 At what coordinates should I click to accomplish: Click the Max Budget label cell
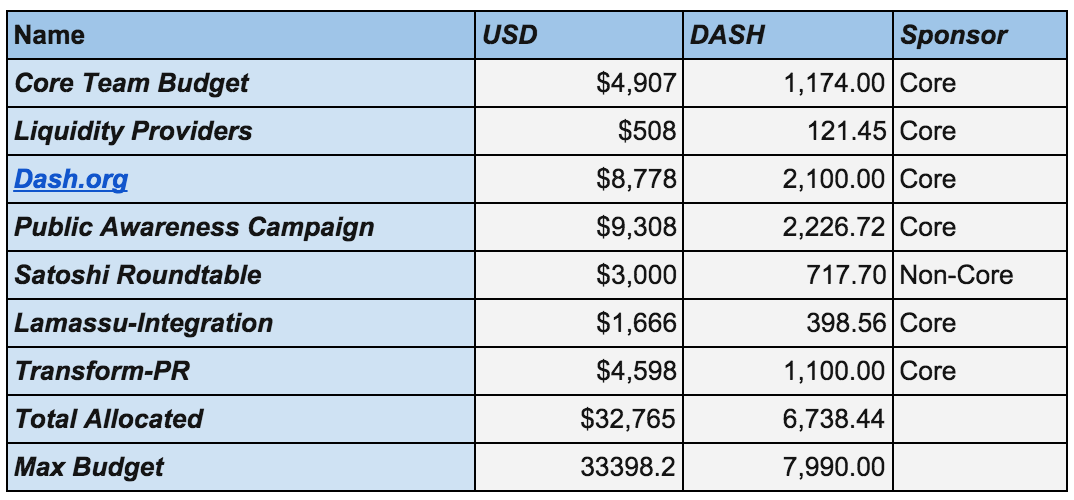click(x=241, y=467)
